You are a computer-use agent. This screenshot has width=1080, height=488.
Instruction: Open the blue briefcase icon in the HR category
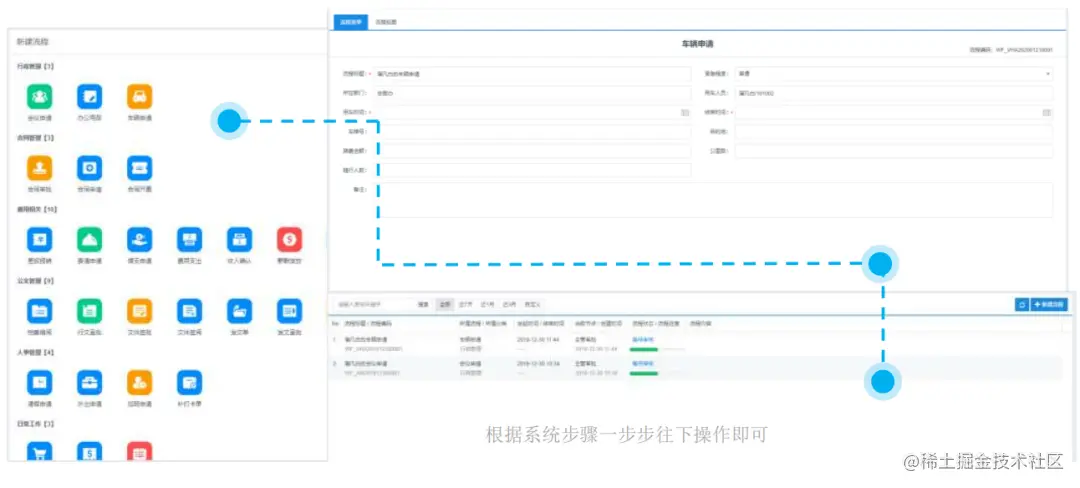tap(90, 383)
